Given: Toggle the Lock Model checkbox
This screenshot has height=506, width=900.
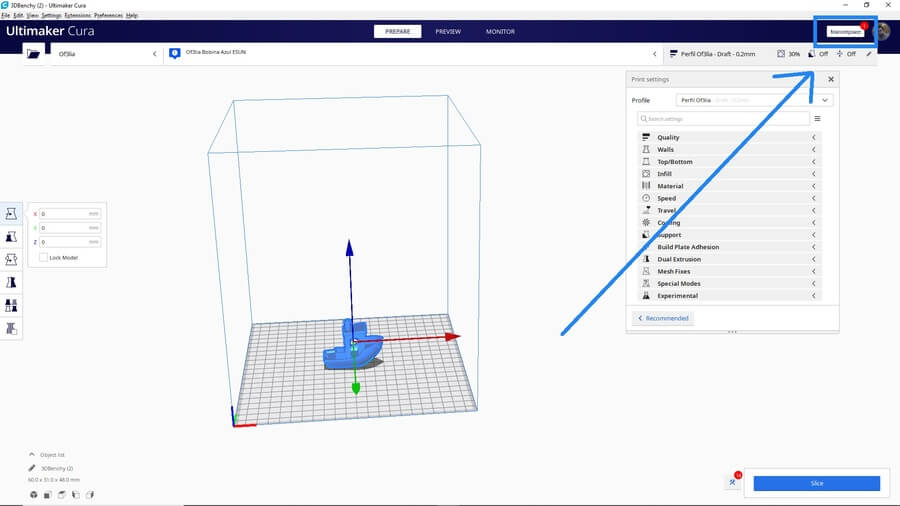Looking at the screenshot, I should (43, 258).
